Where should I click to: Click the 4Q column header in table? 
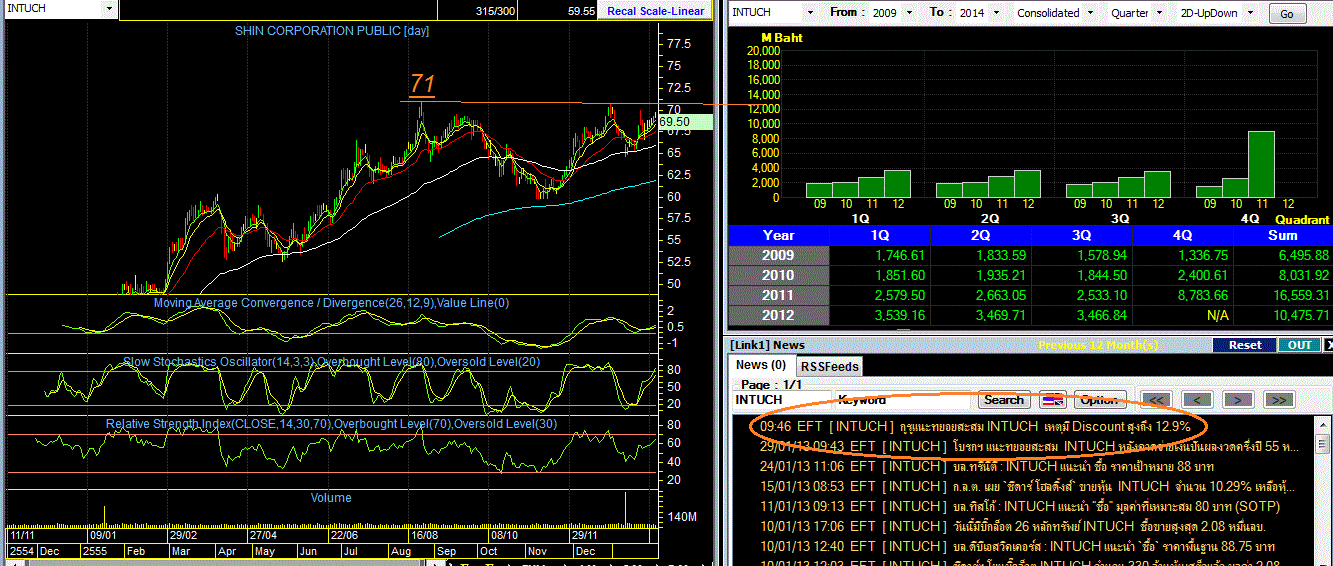pos(1183,235)
